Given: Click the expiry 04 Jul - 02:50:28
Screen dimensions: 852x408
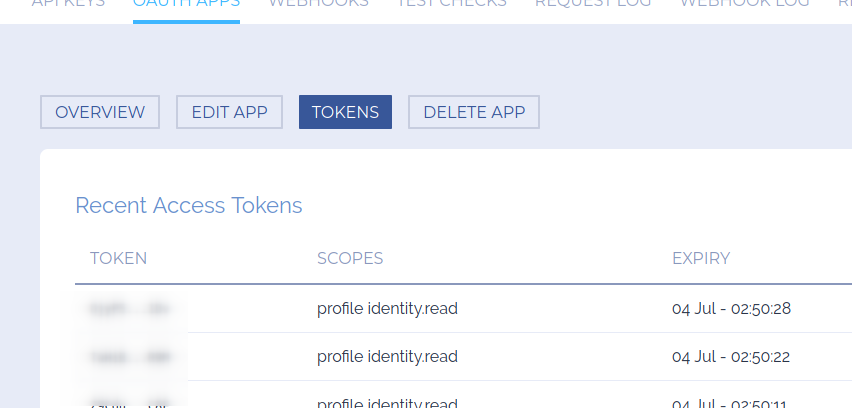Looking at the screenshot, I should coord(731,309).
